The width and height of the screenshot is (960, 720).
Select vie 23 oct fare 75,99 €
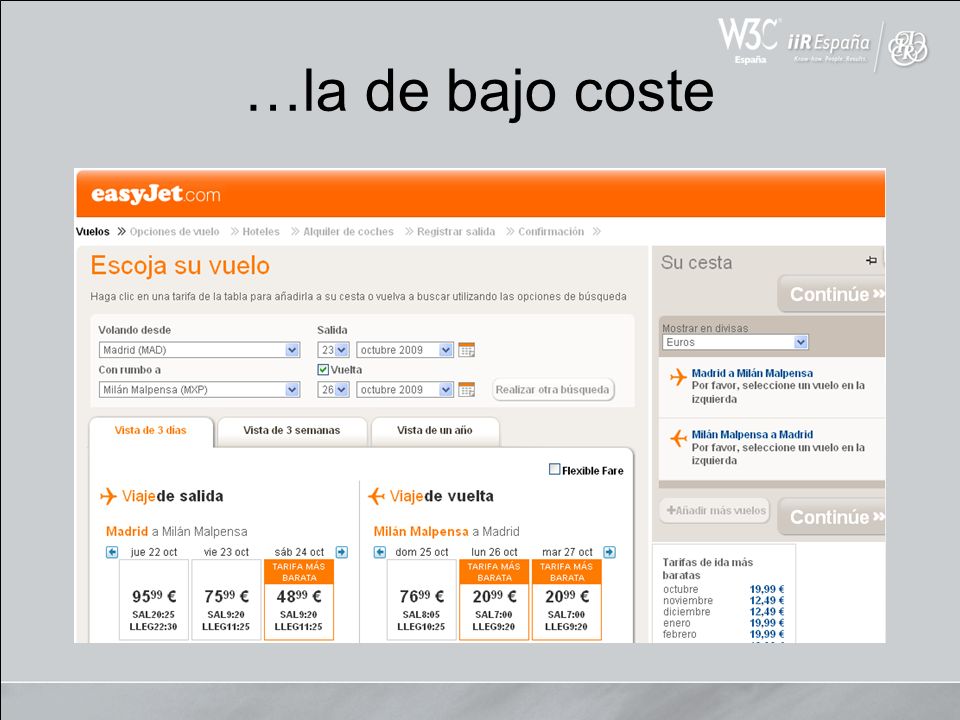click(x=227, y=600)
